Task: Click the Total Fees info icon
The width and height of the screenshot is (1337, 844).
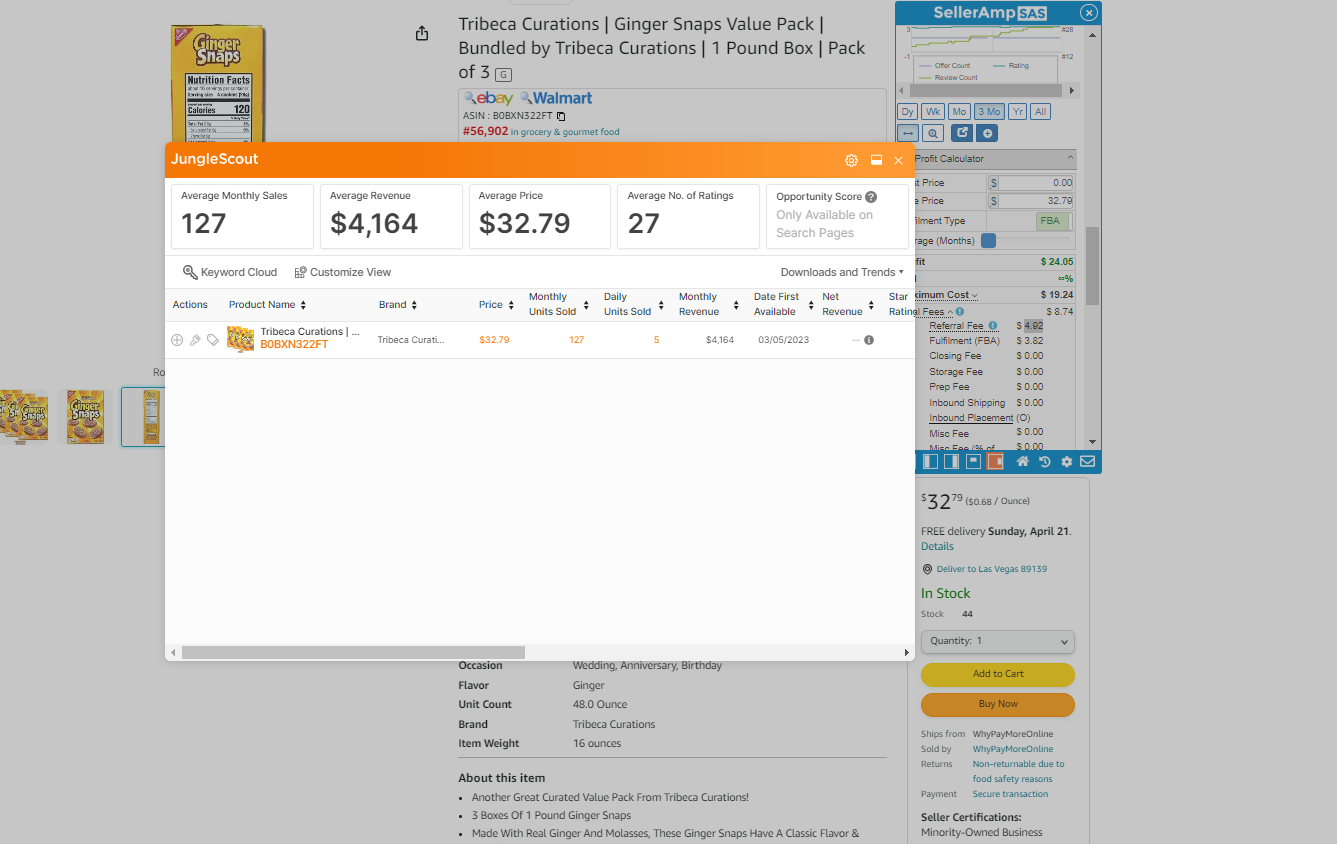Action: [x=960, y=312]
